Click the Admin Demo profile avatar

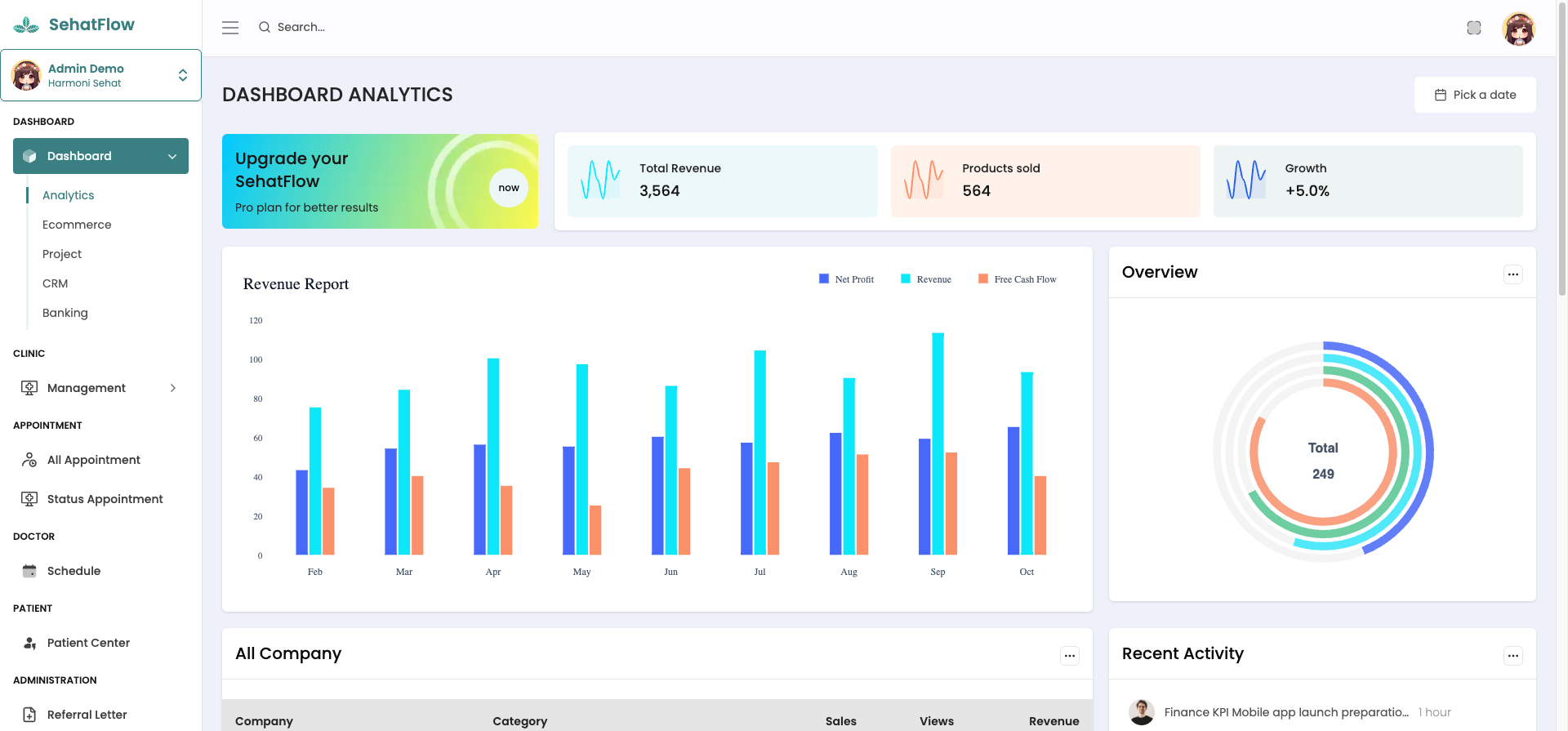point(27,75)
